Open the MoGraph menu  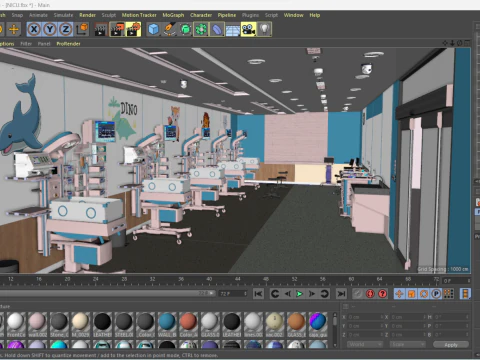(x=173, y=15)
